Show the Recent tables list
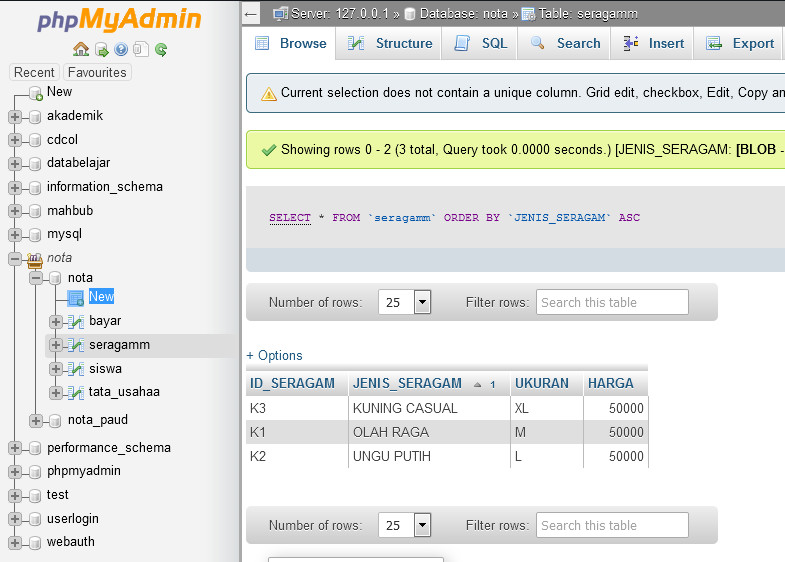The height and width of the screenshot is (562, 785). tap(34, 73)
